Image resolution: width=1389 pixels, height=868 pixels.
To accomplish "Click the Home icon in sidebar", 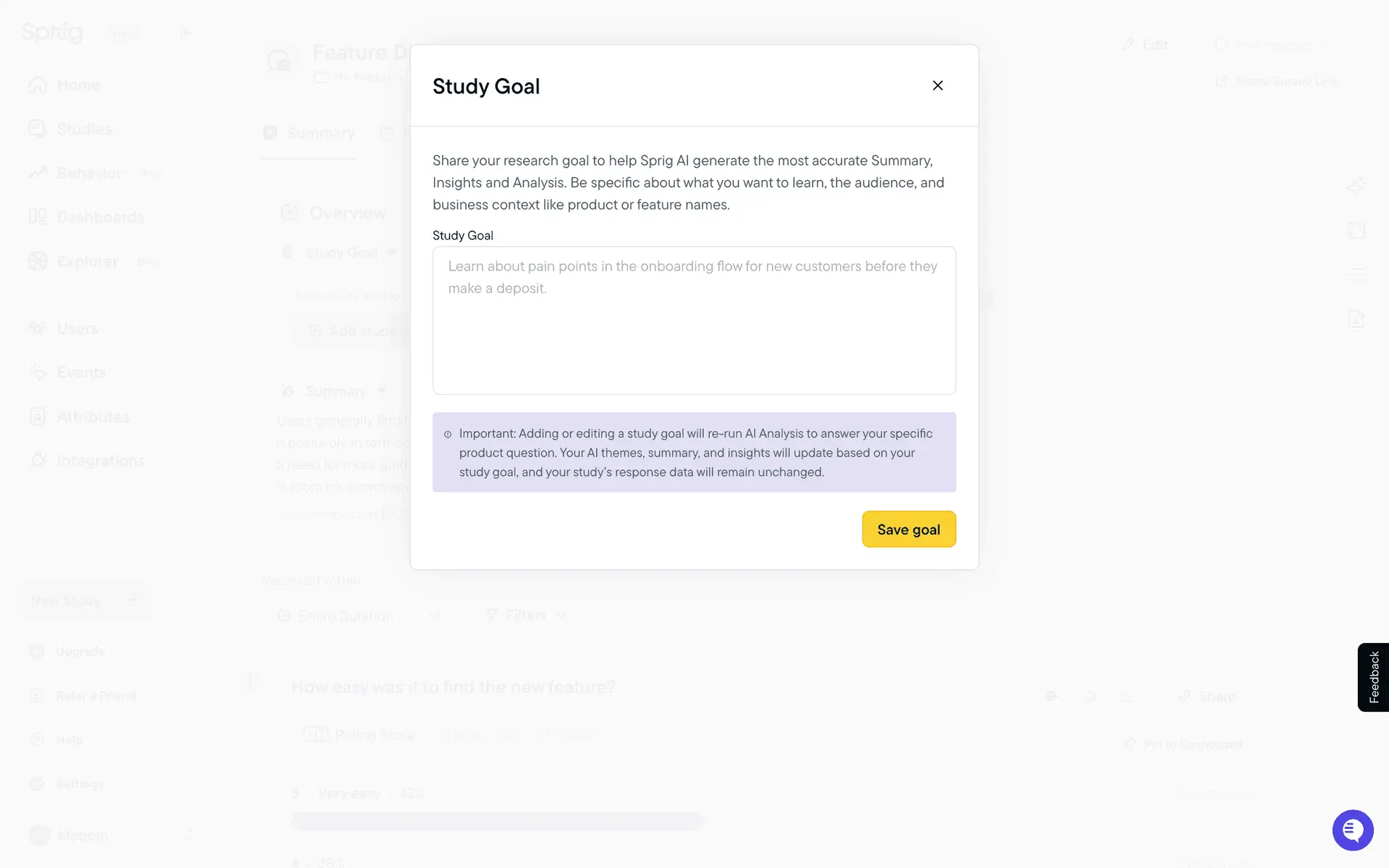I will (x=38, y=85).
